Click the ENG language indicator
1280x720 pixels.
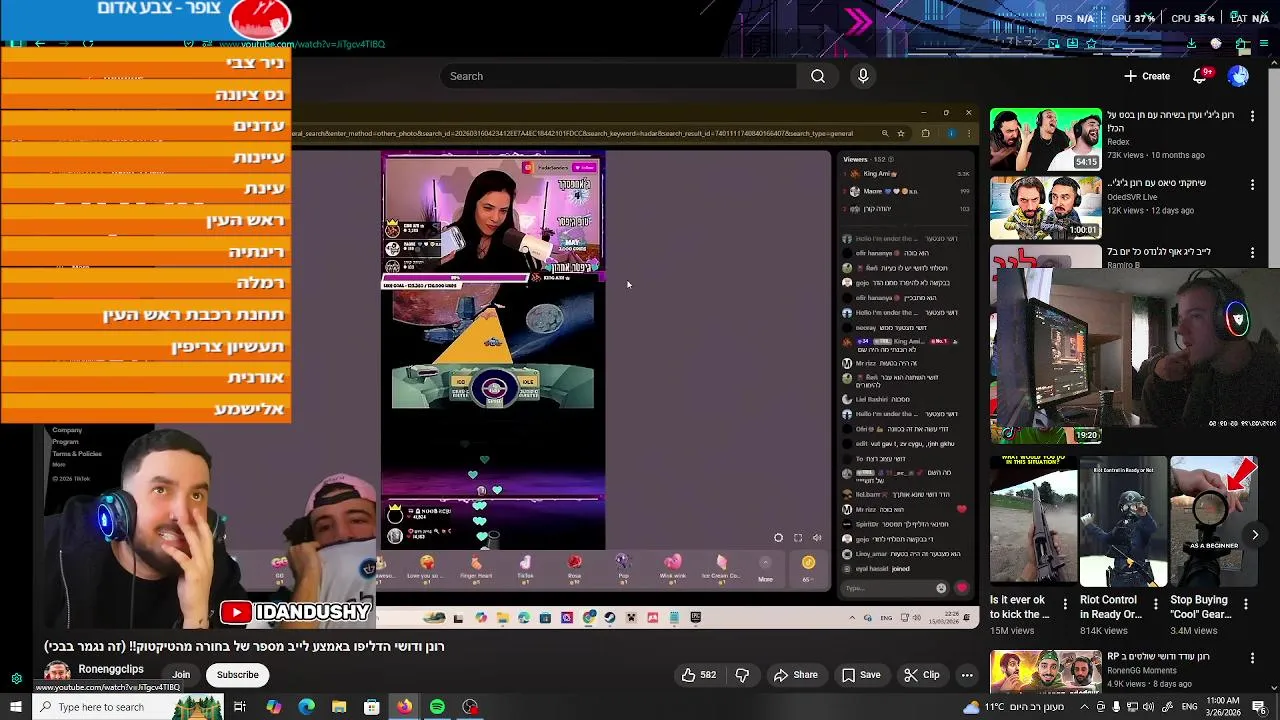click(1188, 707)
